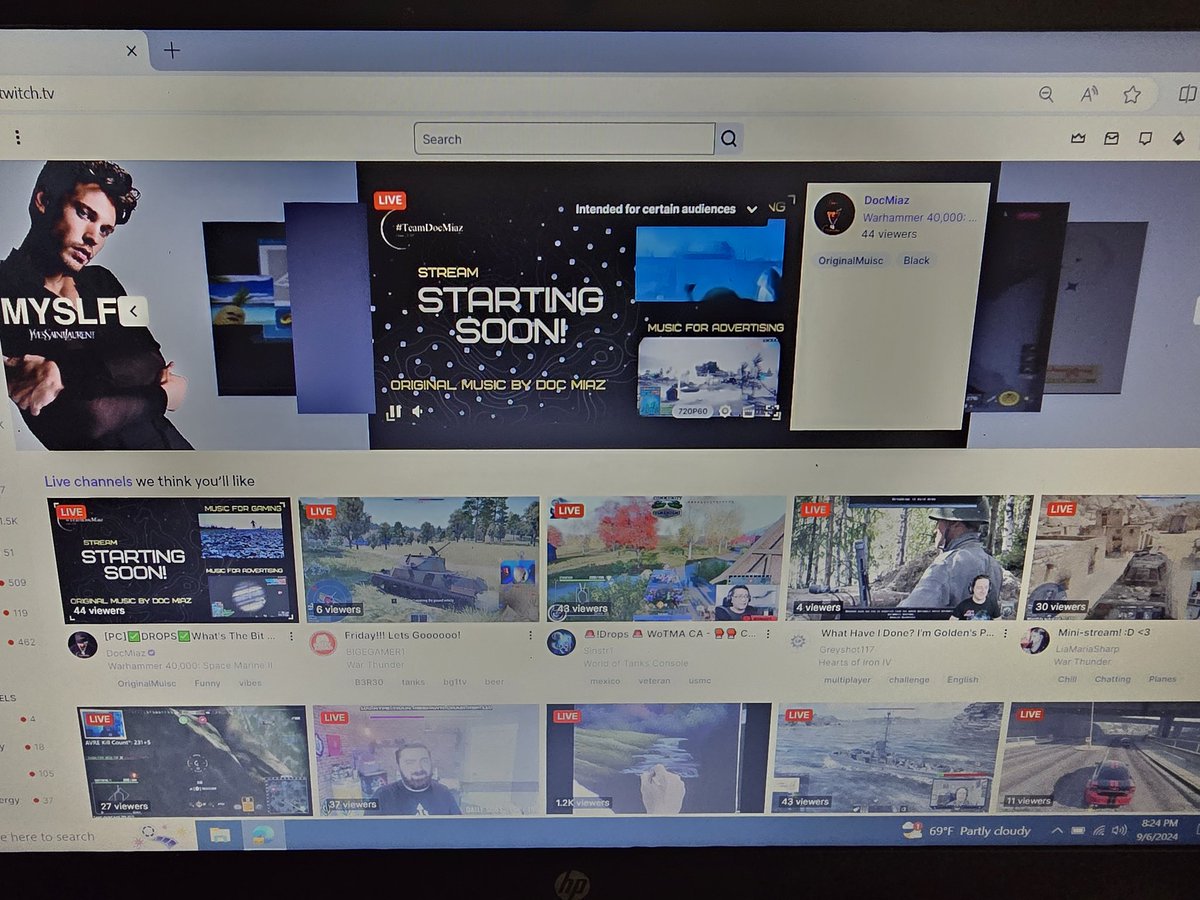Open stream title Friday!!! Lets Goooooo!

(x=402, y=635)
